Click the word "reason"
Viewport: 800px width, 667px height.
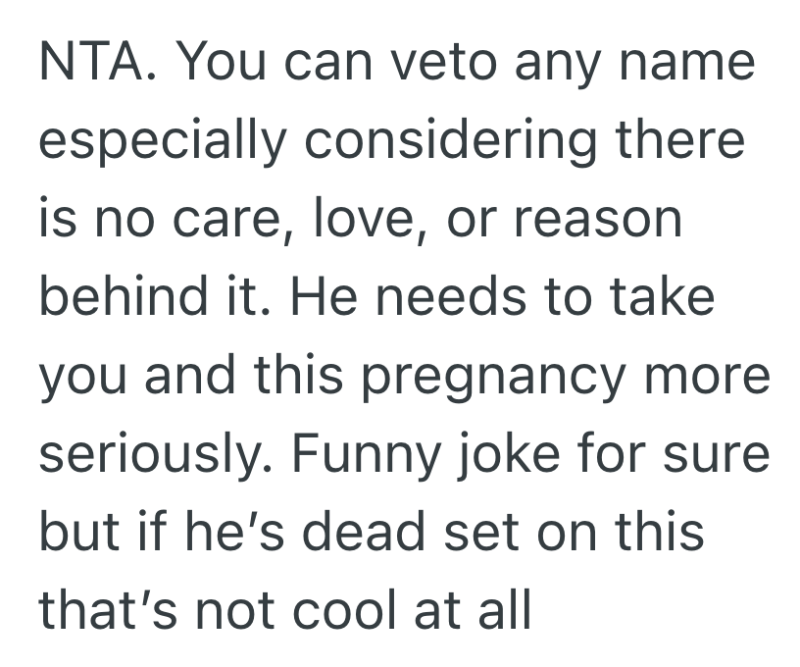(x=604, y=220)
